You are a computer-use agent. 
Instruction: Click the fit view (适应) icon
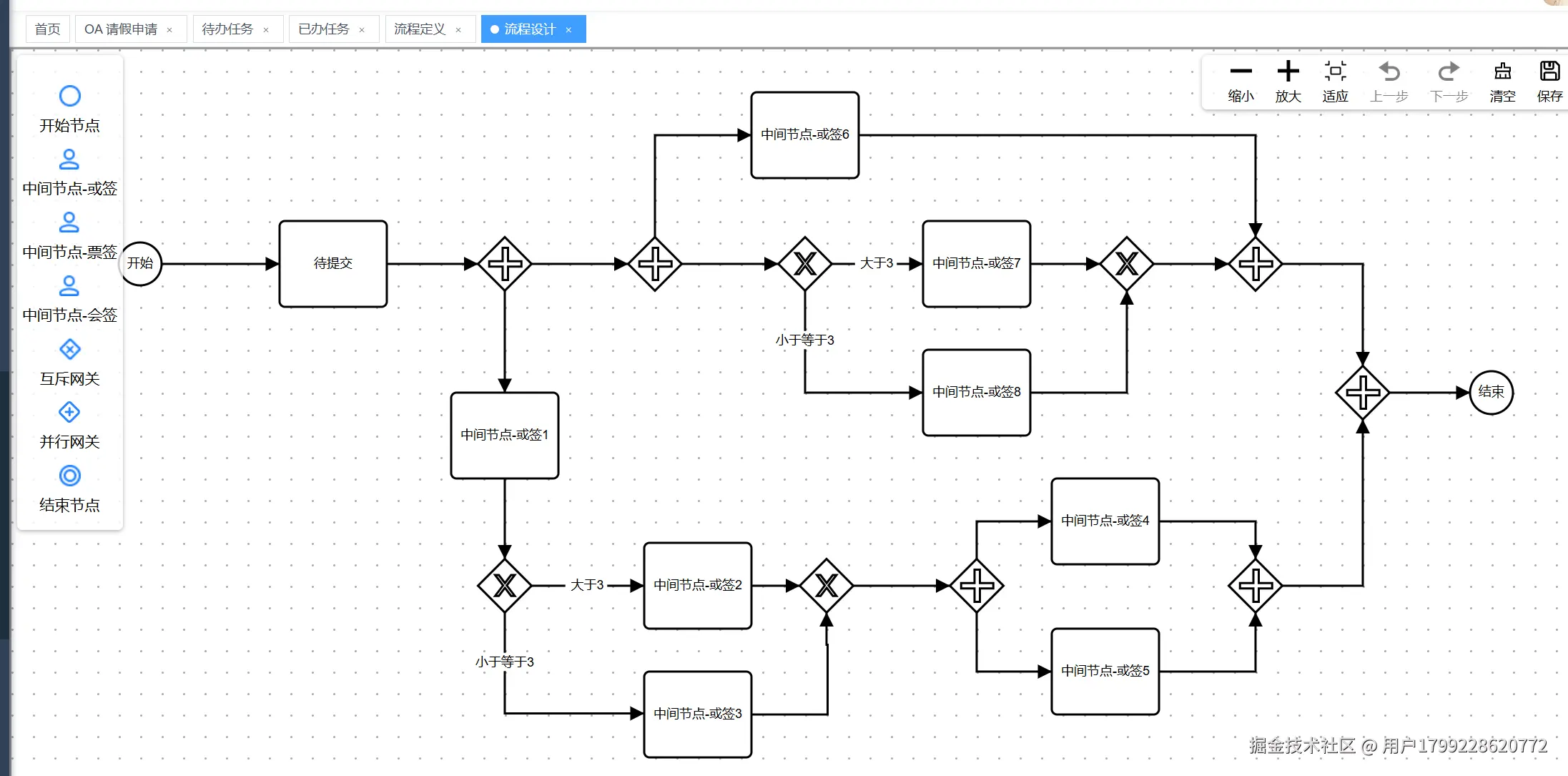pos(1335,72)
